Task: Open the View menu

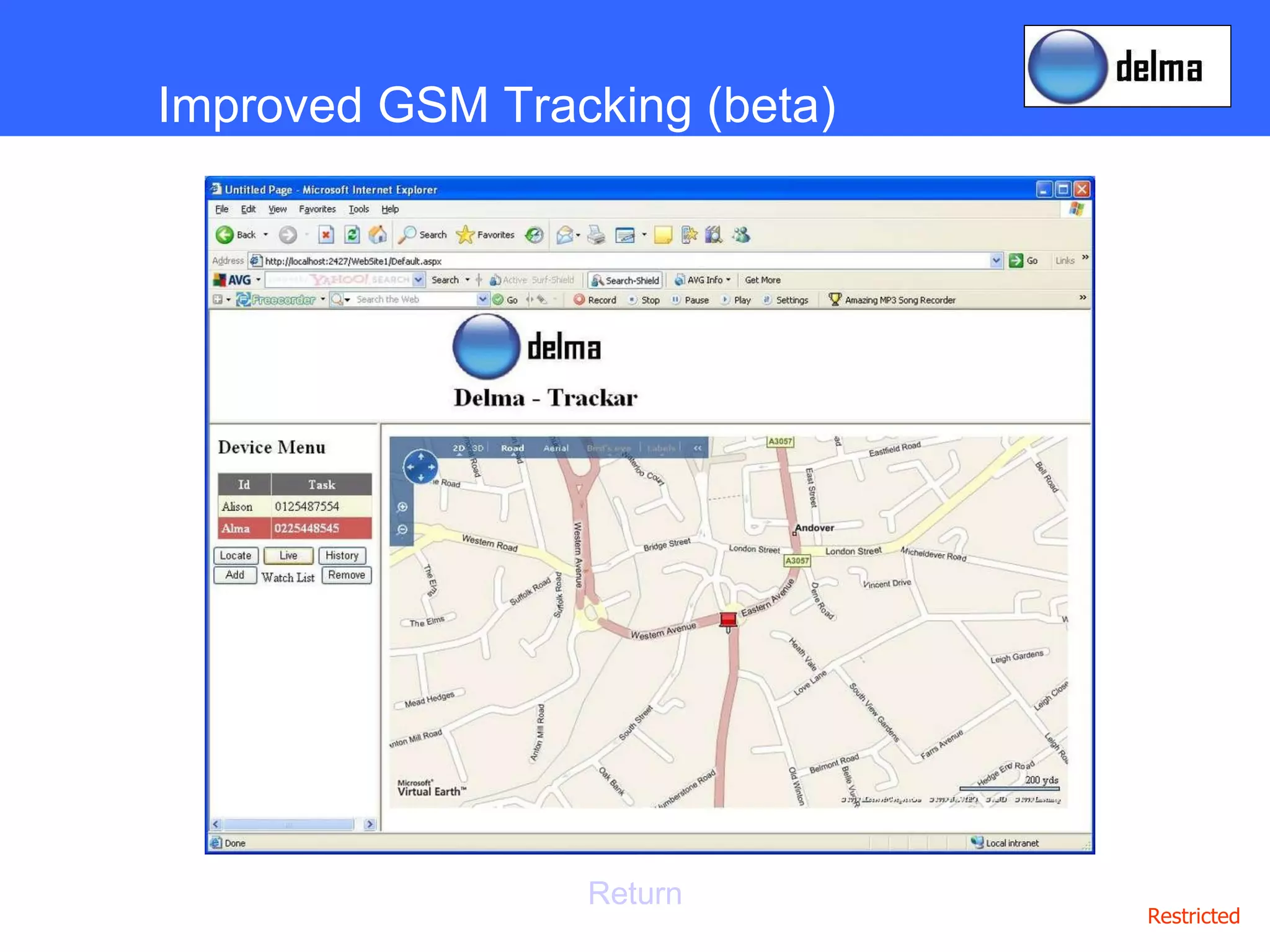Action: coord(277,209)
